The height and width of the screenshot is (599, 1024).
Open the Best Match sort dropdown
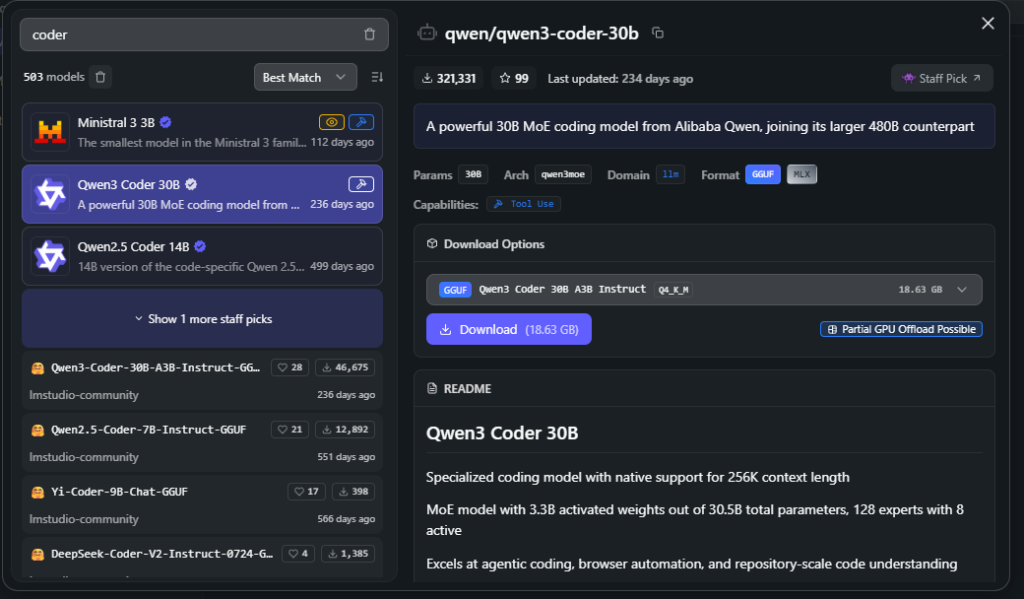click(305, 77)
